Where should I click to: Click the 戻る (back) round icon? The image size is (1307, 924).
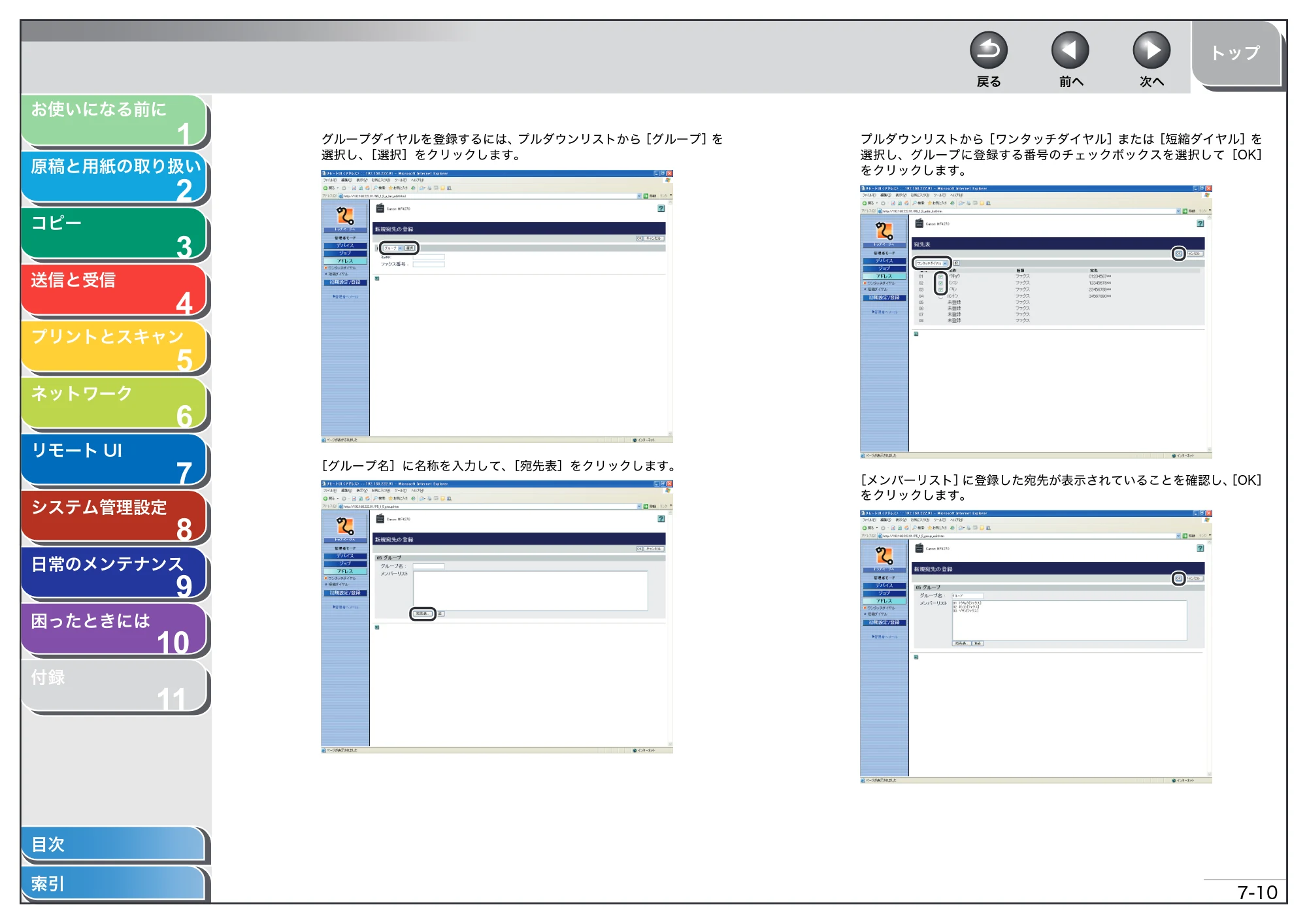tap(988, 50)
